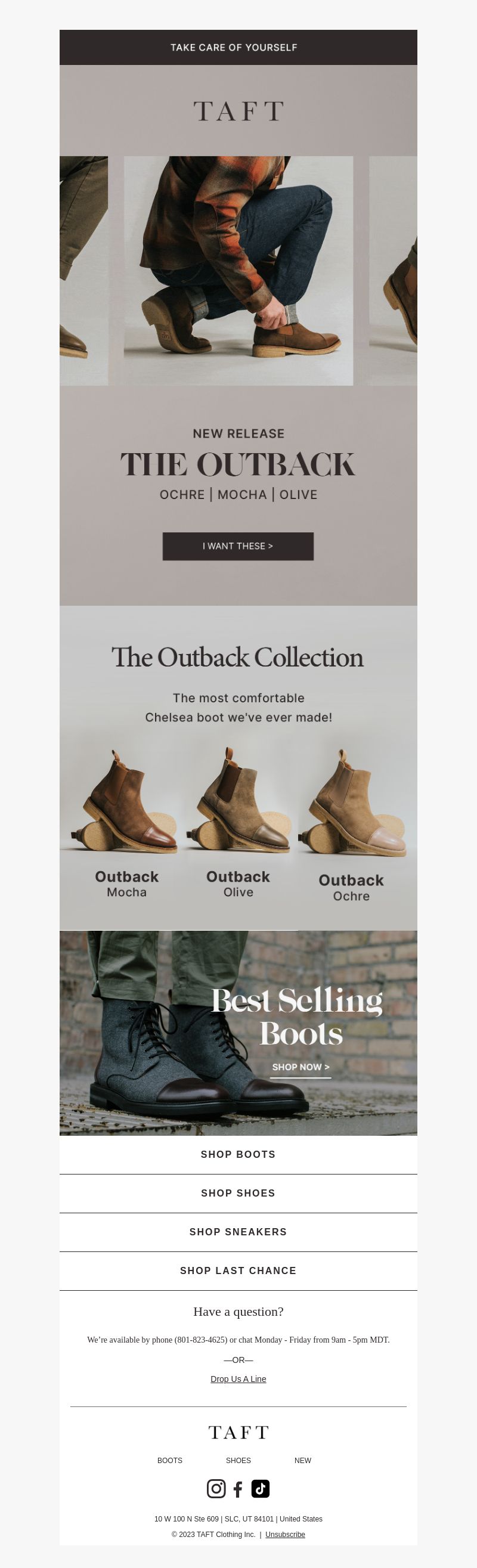Open the footer NEW link

pyautogui.click(x=302, y=1460)
